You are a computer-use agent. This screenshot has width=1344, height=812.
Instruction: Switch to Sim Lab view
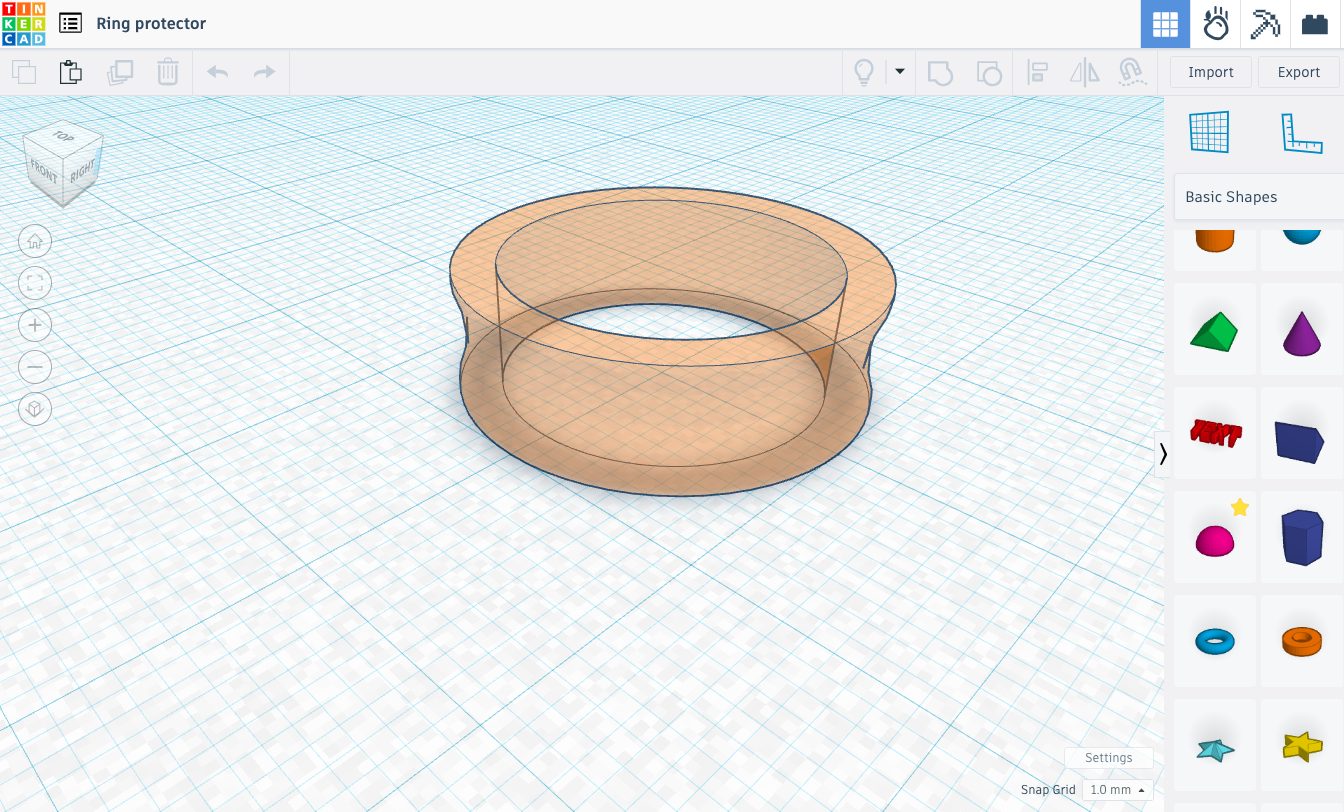(1215, 24)
